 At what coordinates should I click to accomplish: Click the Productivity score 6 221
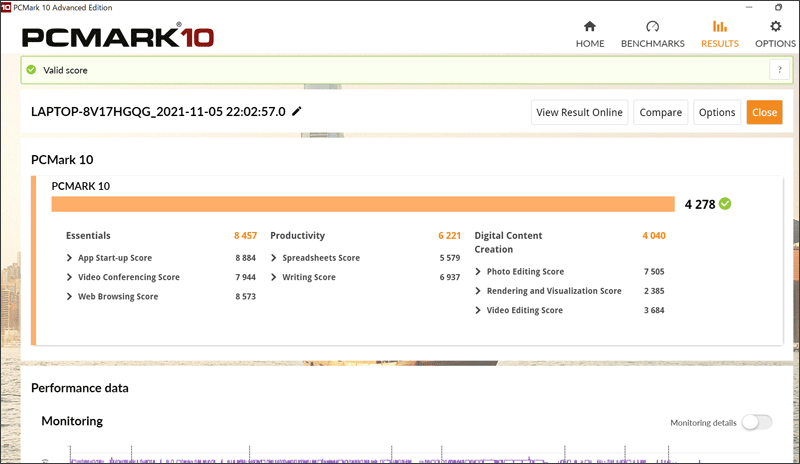[x=449, y=235]
